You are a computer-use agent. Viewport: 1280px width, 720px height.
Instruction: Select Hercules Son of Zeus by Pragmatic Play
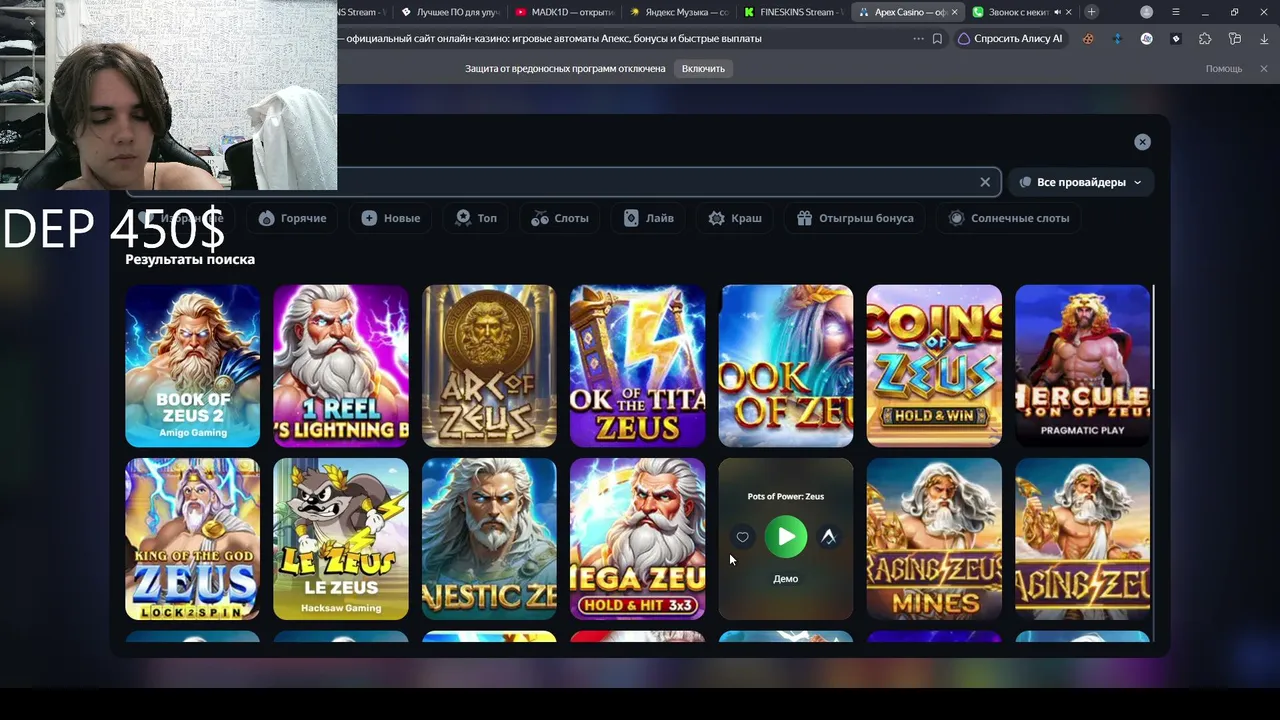(1082, 366)
